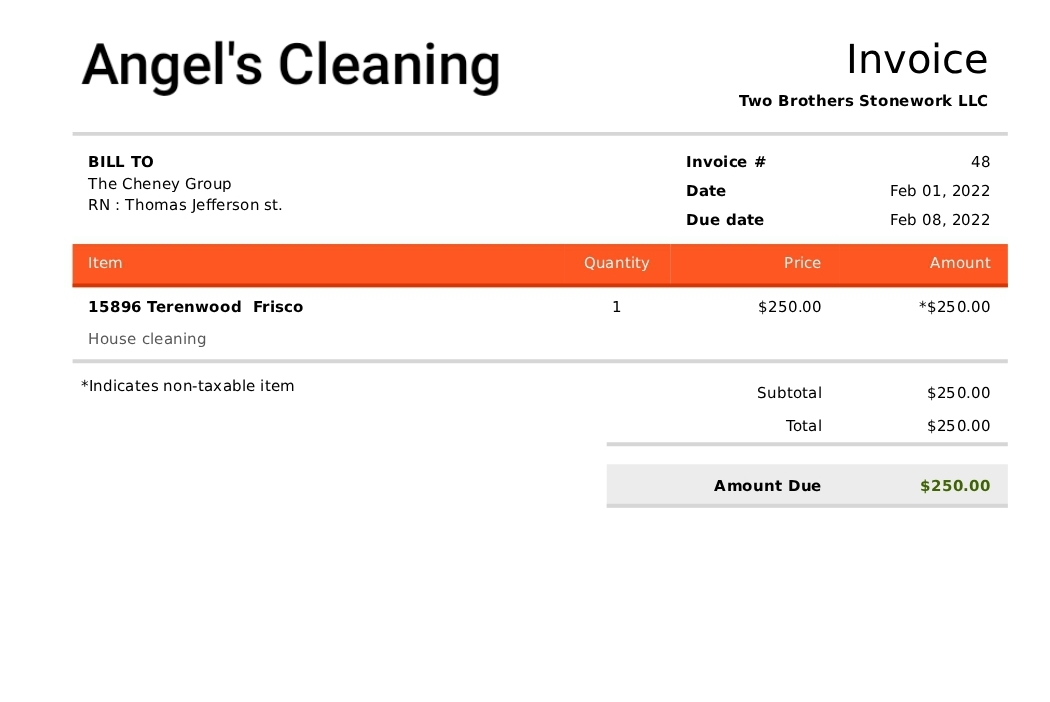1050x702 pixels.
Task: Click the invoice number 48
Action: click(980, 161)
